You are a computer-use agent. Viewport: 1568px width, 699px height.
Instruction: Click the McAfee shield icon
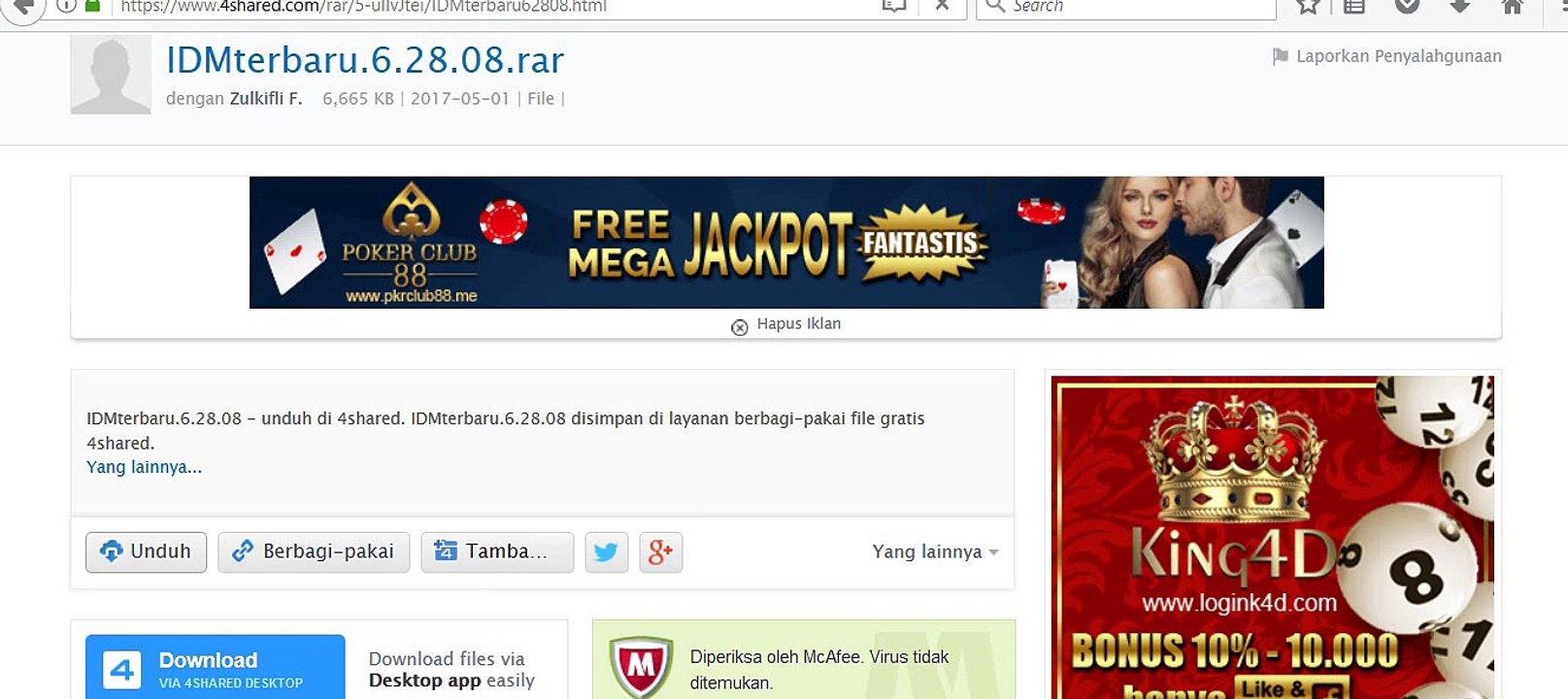point(641,667)
